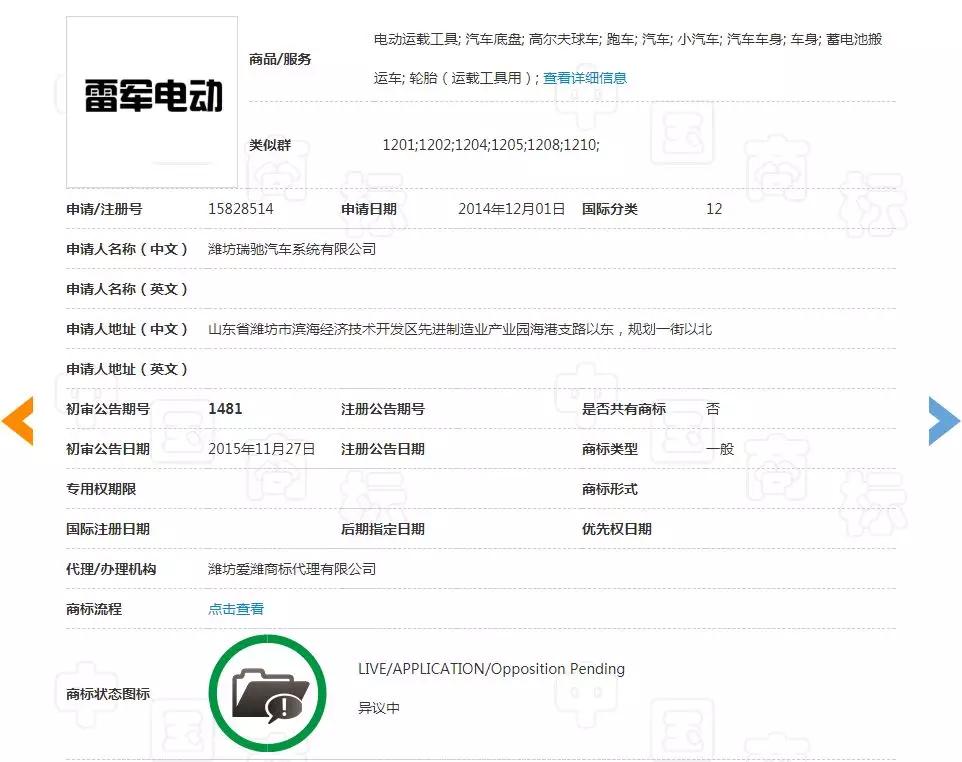Select similar group codes 1201;1202;1204

tap(491, 145)
